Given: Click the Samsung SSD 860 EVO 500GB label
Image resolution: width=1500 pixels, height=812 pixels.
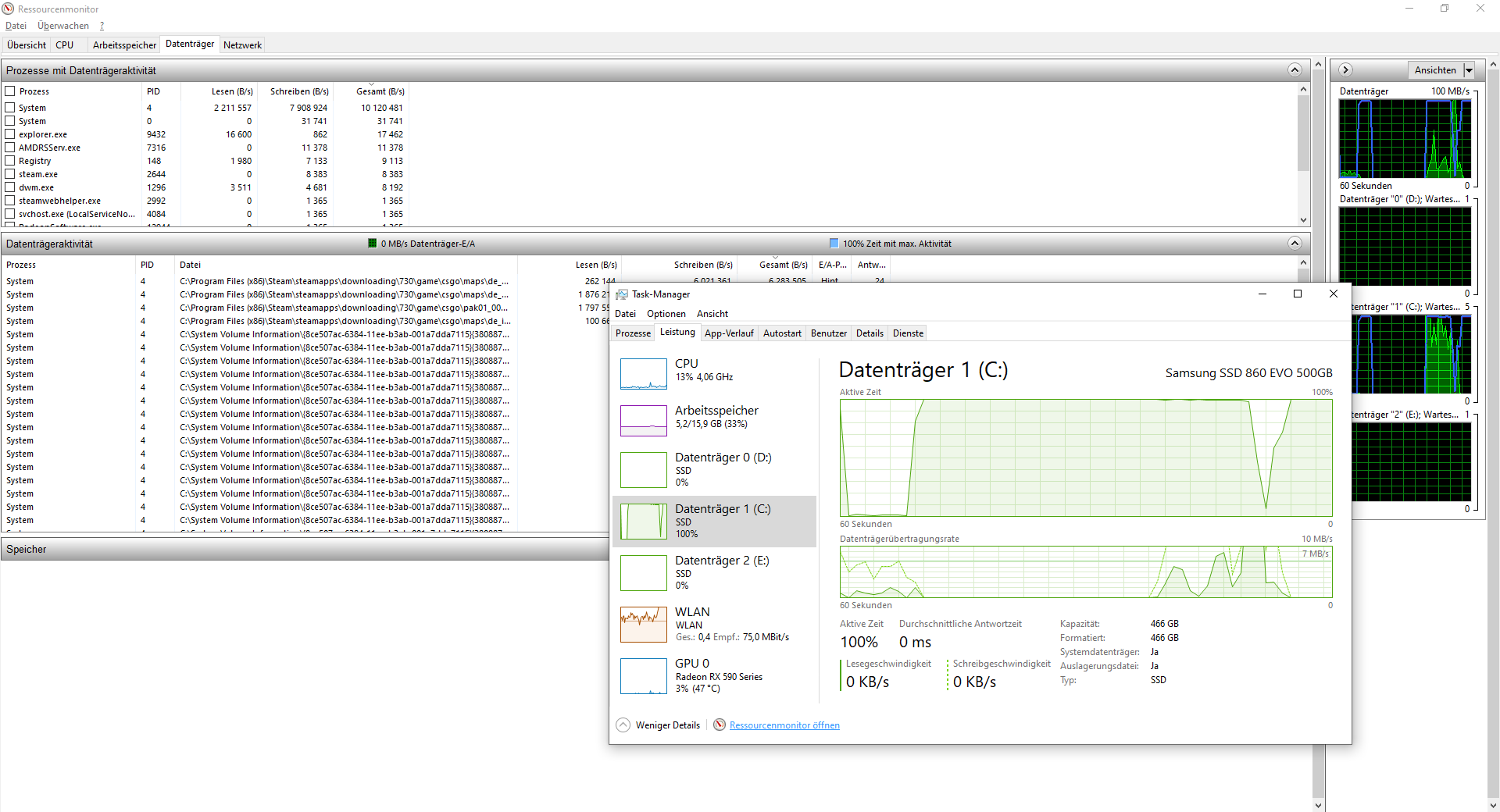Looking at the screenshot, I should tap(1248, 373).
